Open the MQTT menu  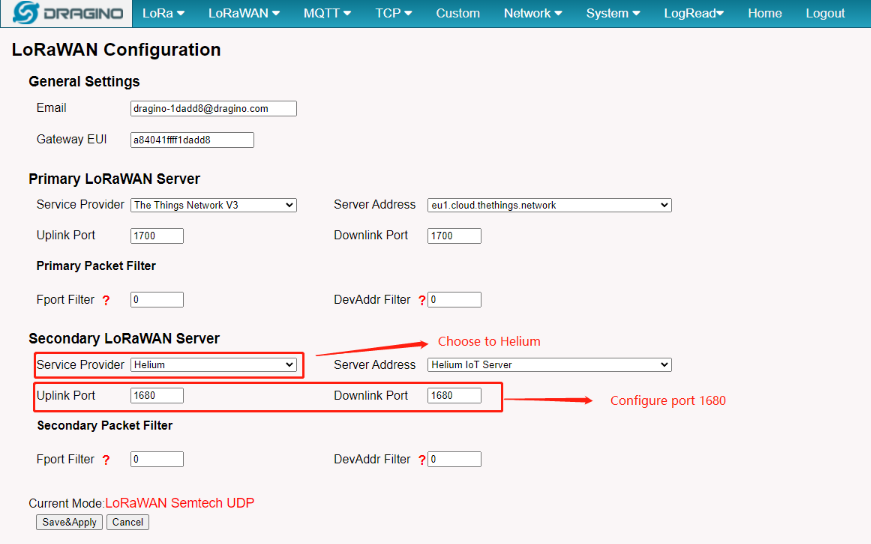click(327, 13)
